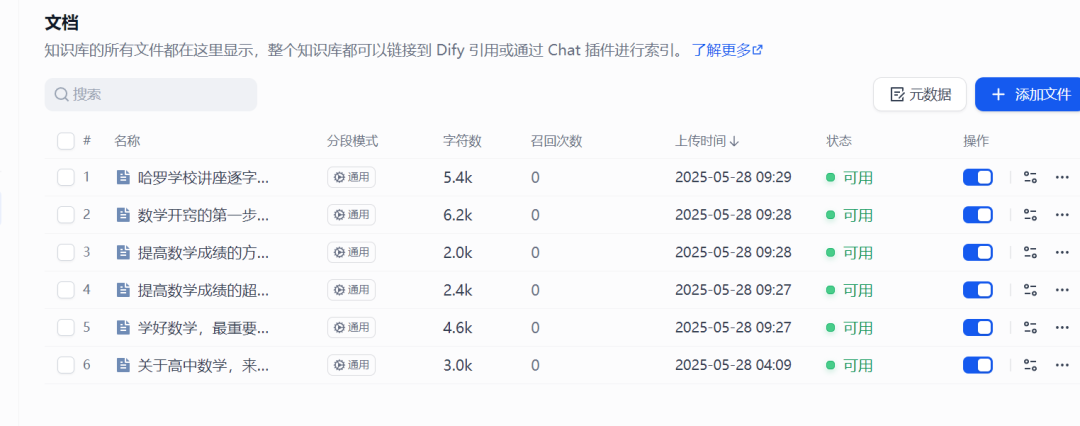Click the 名称 column header
Image resolution: width=1080 pixels, height=426 pixels.
[x=127, y=141]
